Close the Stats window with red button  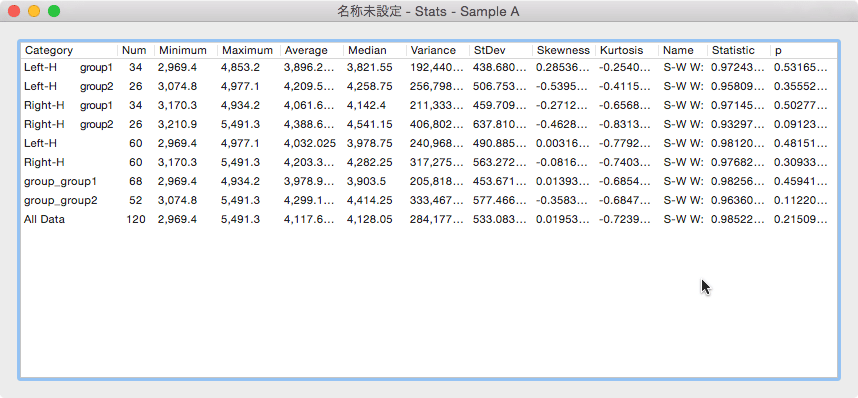point(14,11)
